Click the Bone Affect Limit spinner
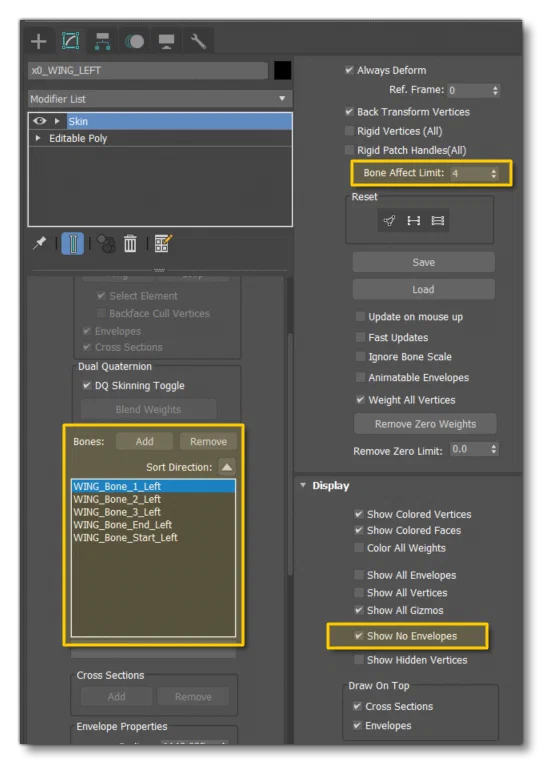The height and width of the screenshot is (764, 542). [x=494, y=173]
